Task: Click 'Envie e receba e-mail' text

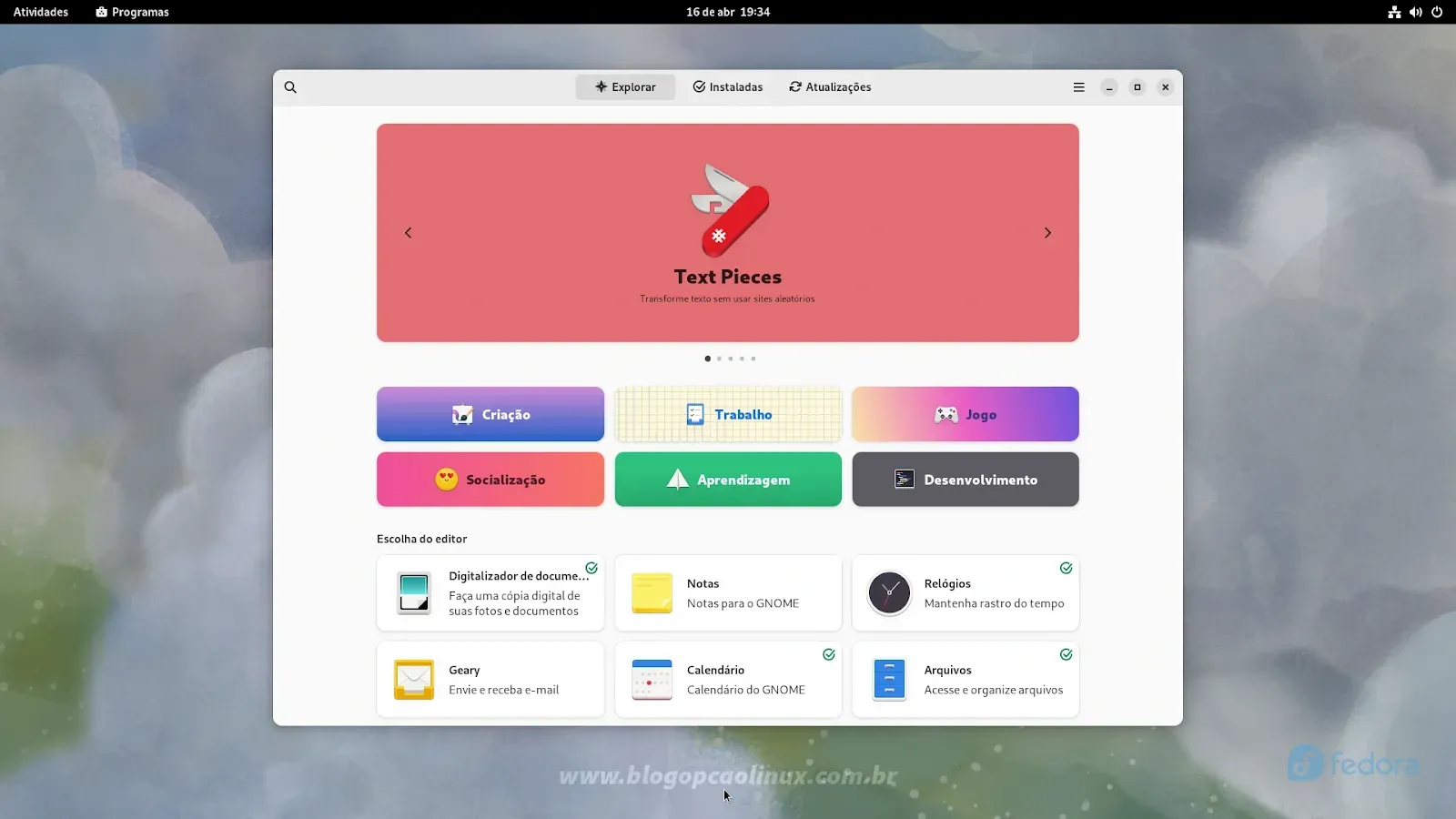Action: pos(503,690)
